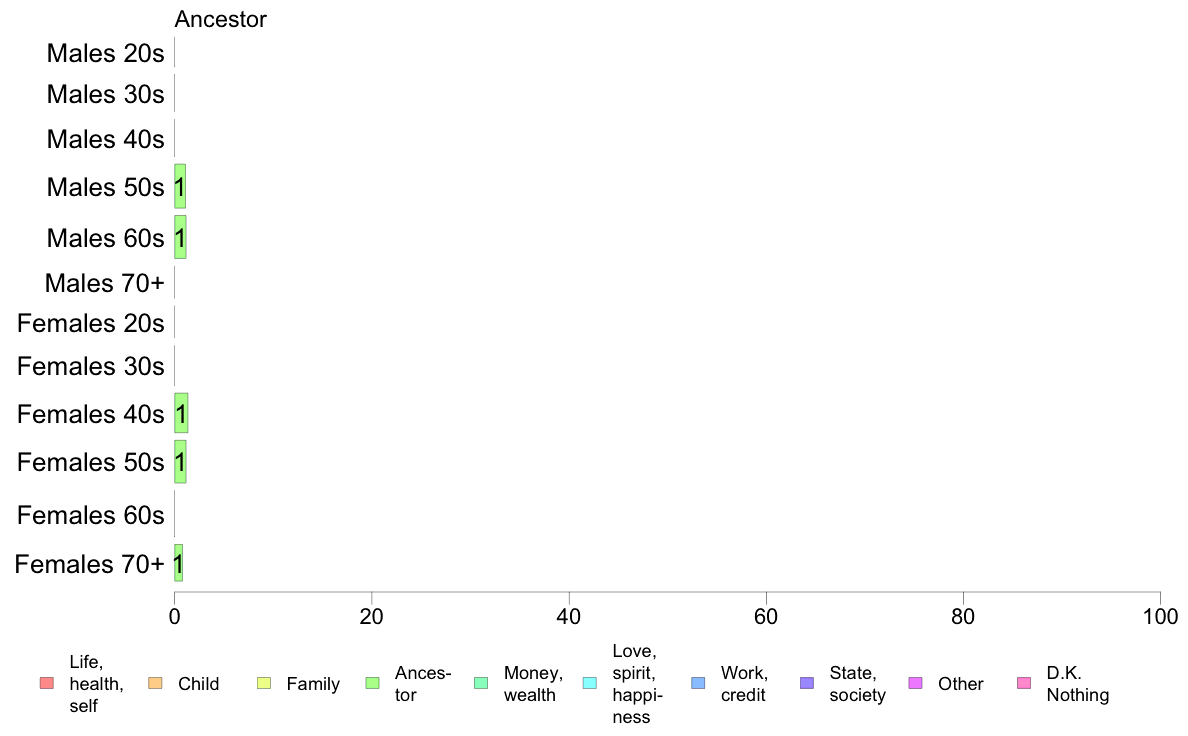Click the 100 axis tick label
Image resolution: width=1188 pixels, height=736 pixels.
tap(1160, 616)
